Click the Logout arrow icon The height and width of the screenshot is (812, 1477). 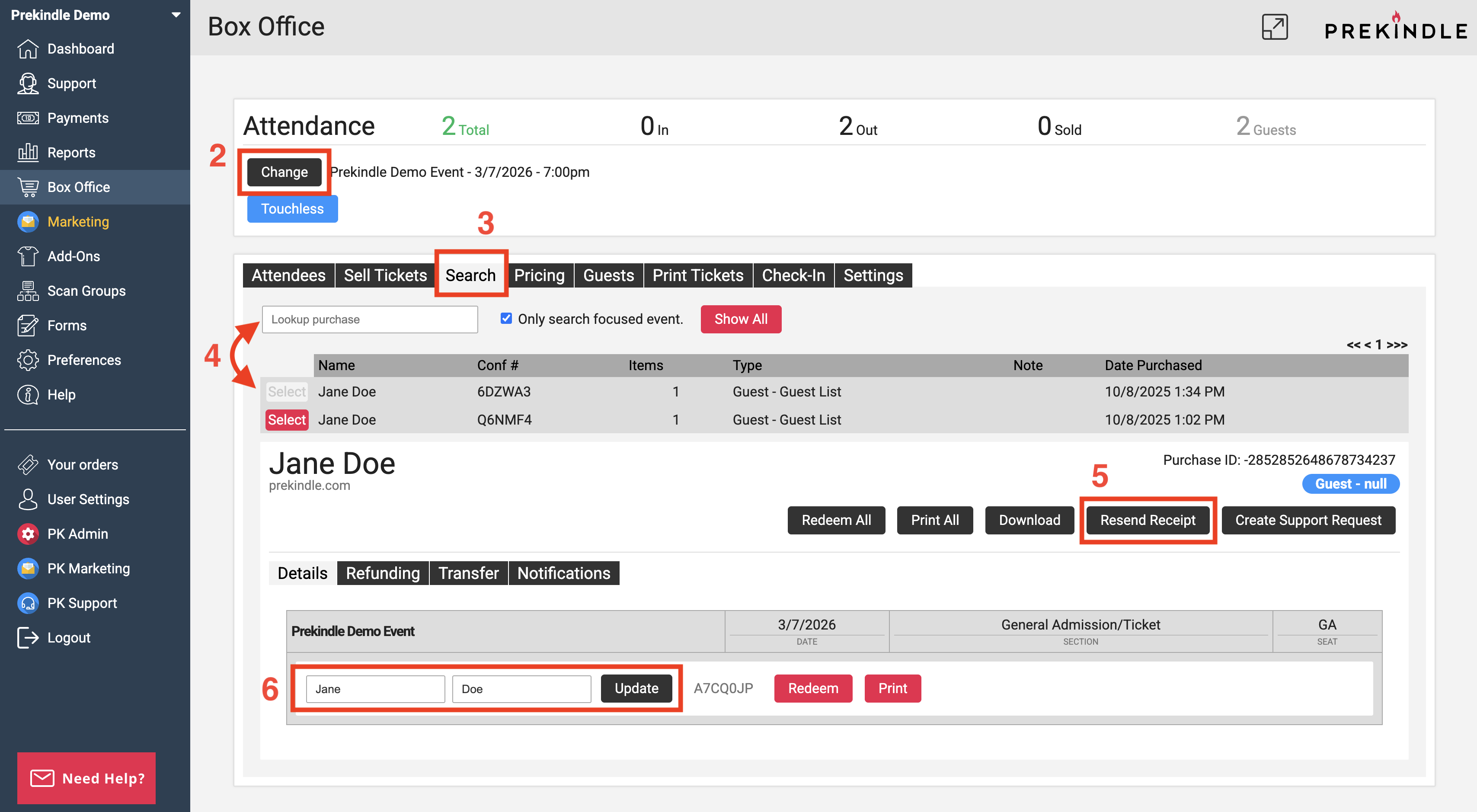[28, 638]
